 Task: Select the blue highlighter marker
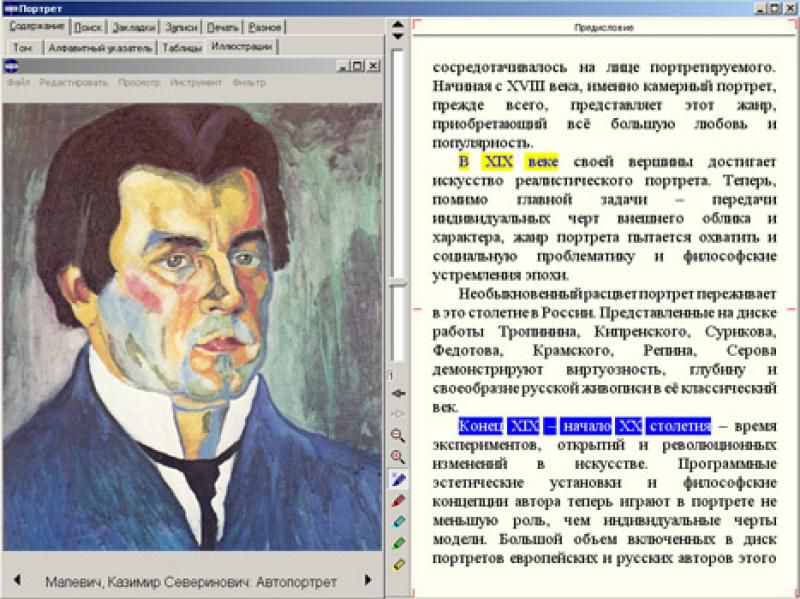pos(398,480)
